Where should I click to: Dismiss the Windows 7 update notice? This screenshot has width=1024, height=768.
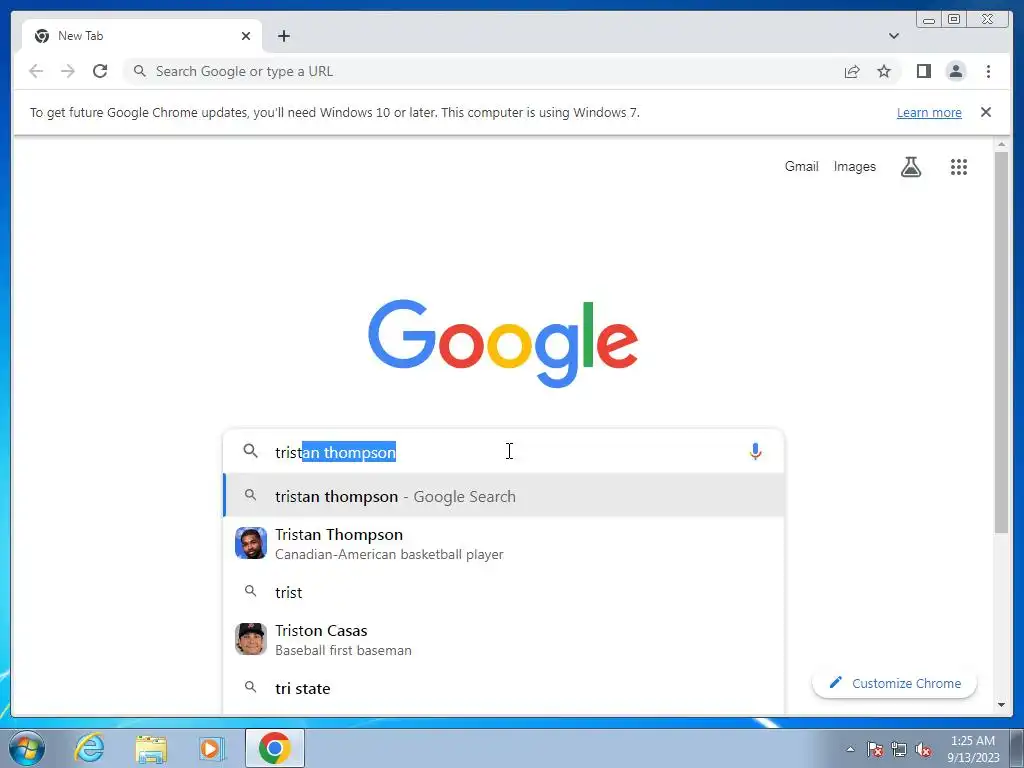pyautogui.click(x=986, y=112)
